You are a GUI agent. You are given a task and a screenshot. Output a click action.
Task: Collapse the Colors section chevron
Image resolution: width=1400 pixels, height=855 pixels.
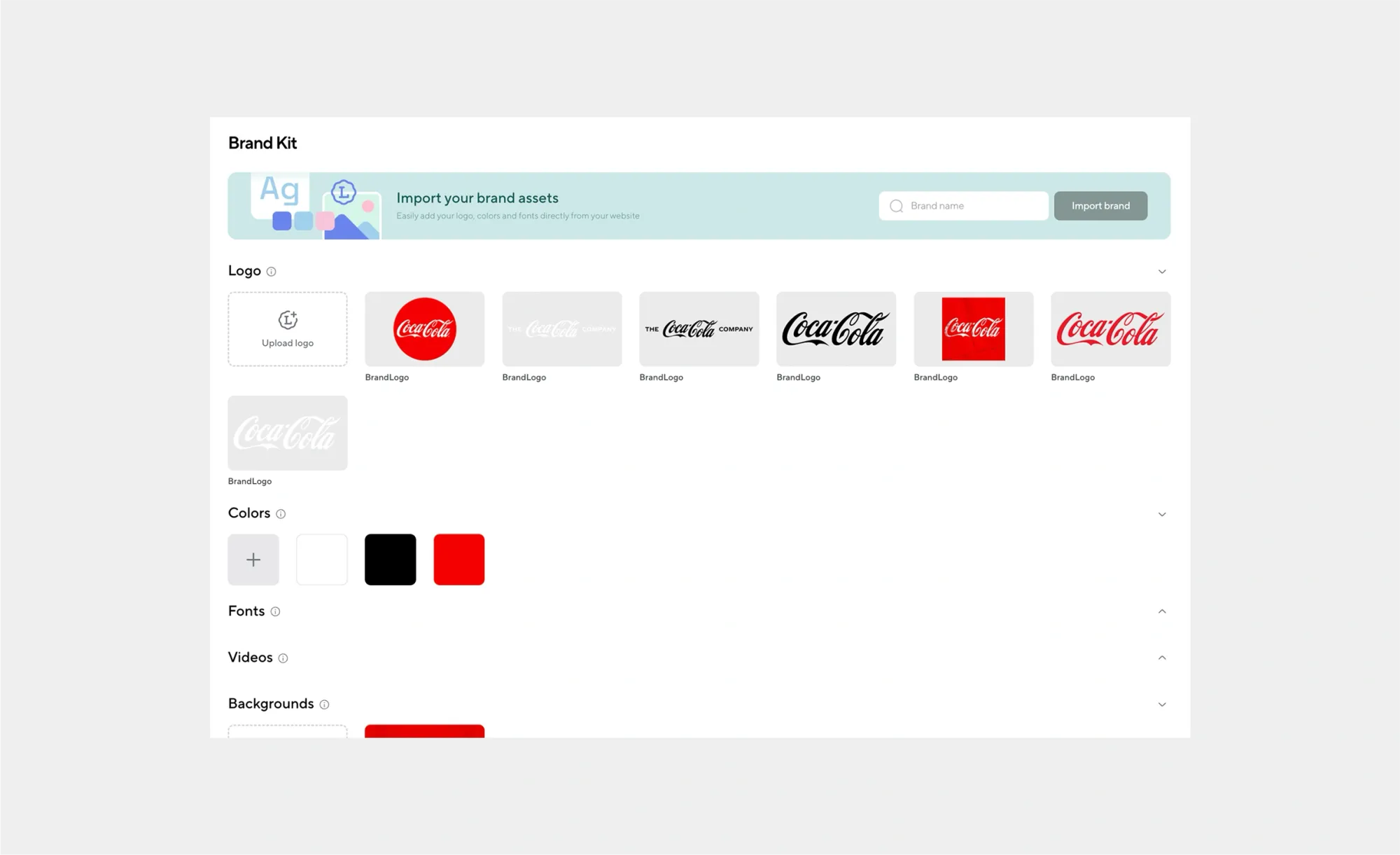[x=1162, y=514]
